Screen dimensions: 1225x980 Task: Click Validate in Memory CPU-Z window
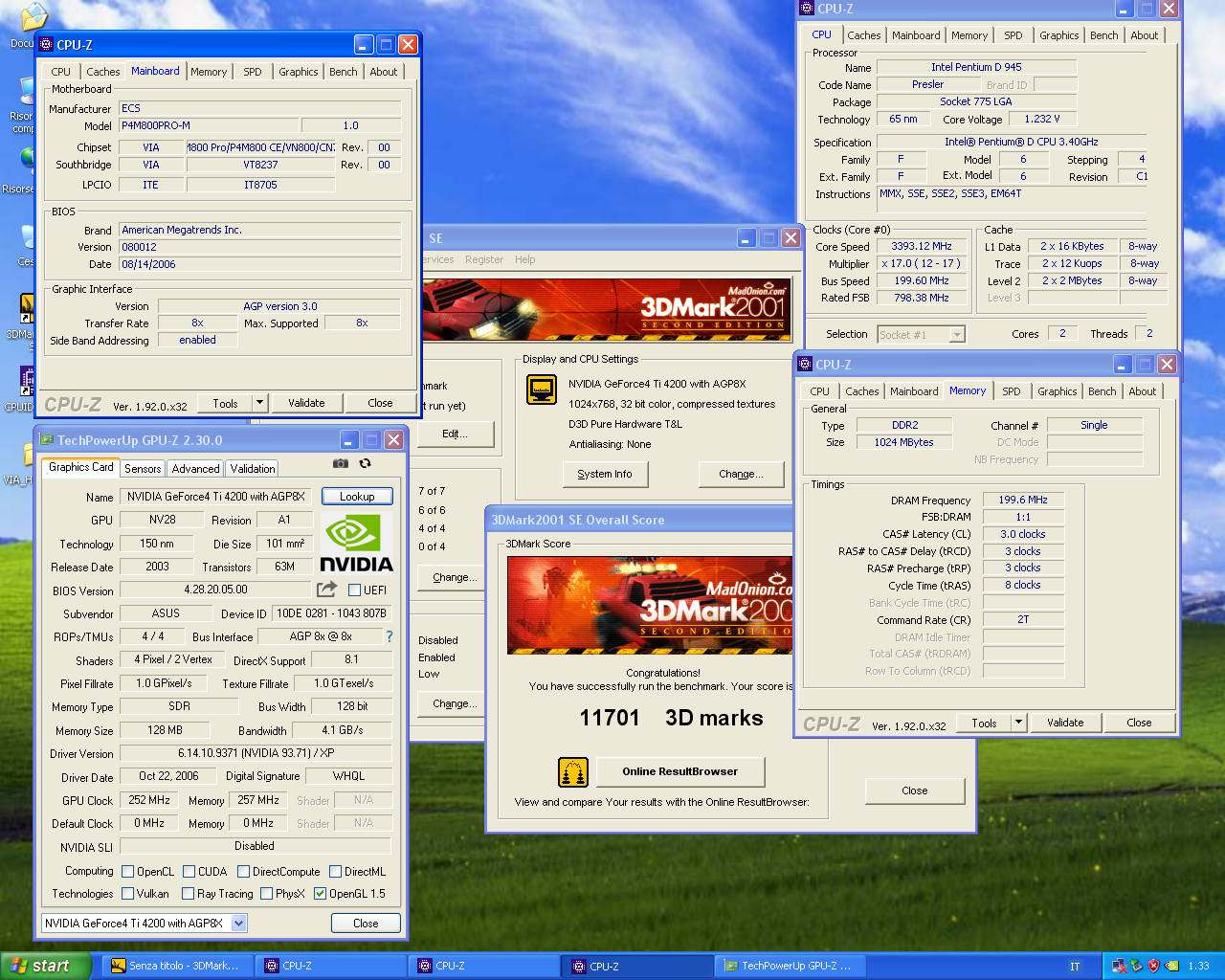(x=1065, y=723)
